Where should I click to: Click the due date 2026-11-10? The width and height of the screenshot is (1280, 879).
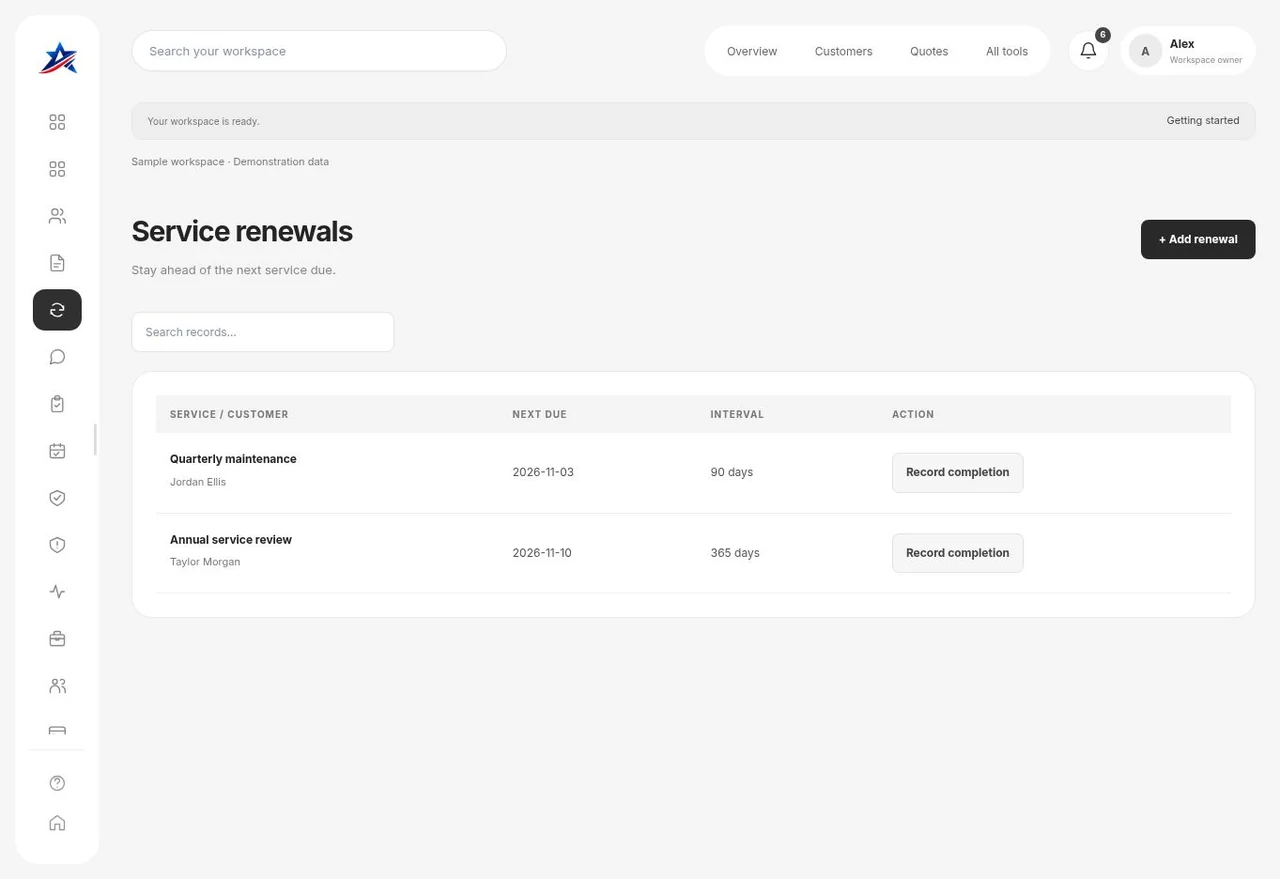click(x=542, y=553)
